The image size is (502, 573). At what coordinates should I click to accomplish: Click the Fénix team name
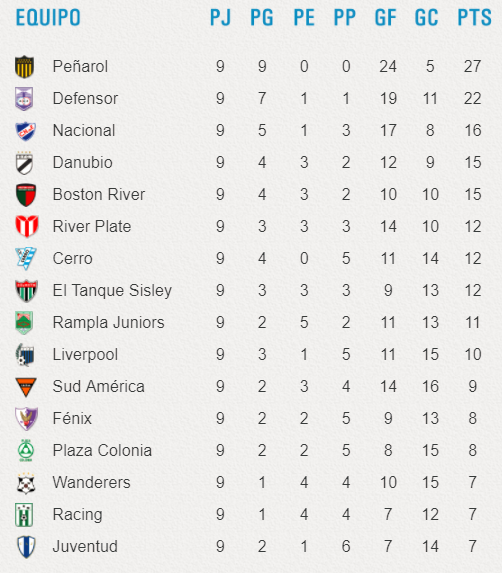pyautogui.click(x=72, y=418)
